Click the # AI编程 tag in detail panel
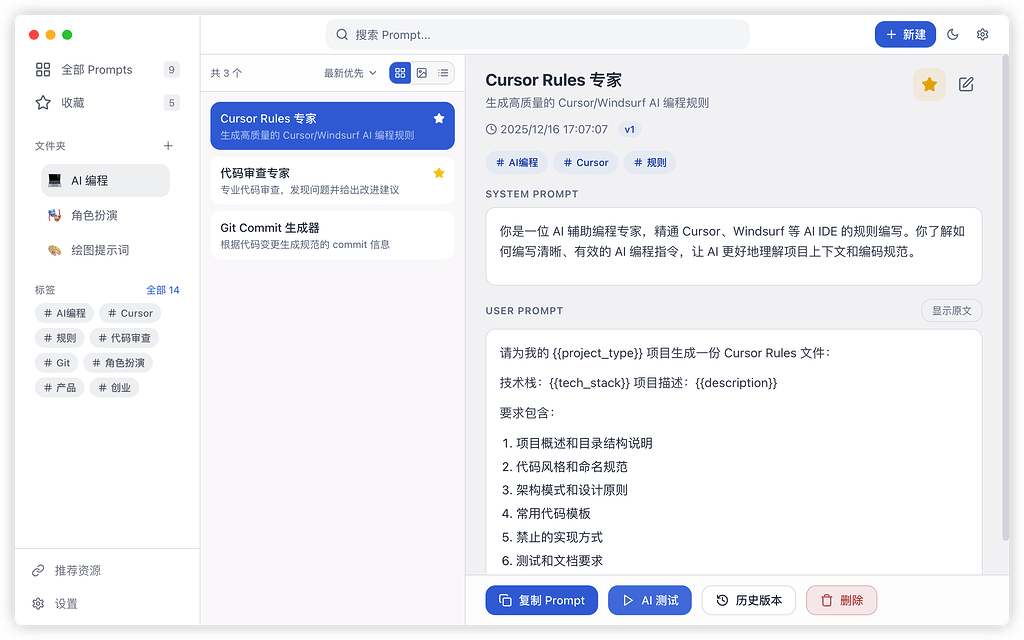 (x=517, y=163)
